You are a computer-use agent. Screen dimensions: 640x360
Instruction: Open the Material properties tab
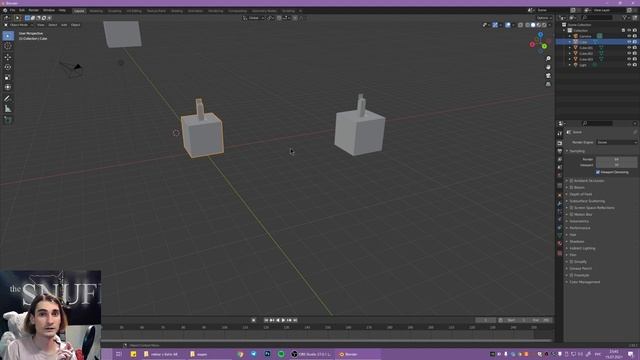tap(560, 243)
